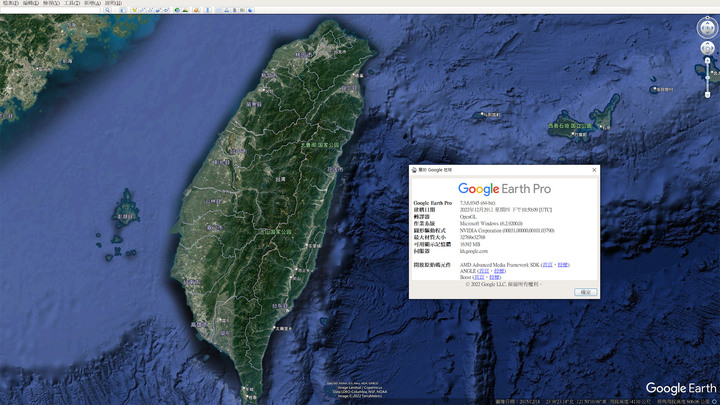Close the About Google Earth dialog
Image resolution: width=720 pixels, height=405 pixels.
pyautogui.click(x=594, y=170)
